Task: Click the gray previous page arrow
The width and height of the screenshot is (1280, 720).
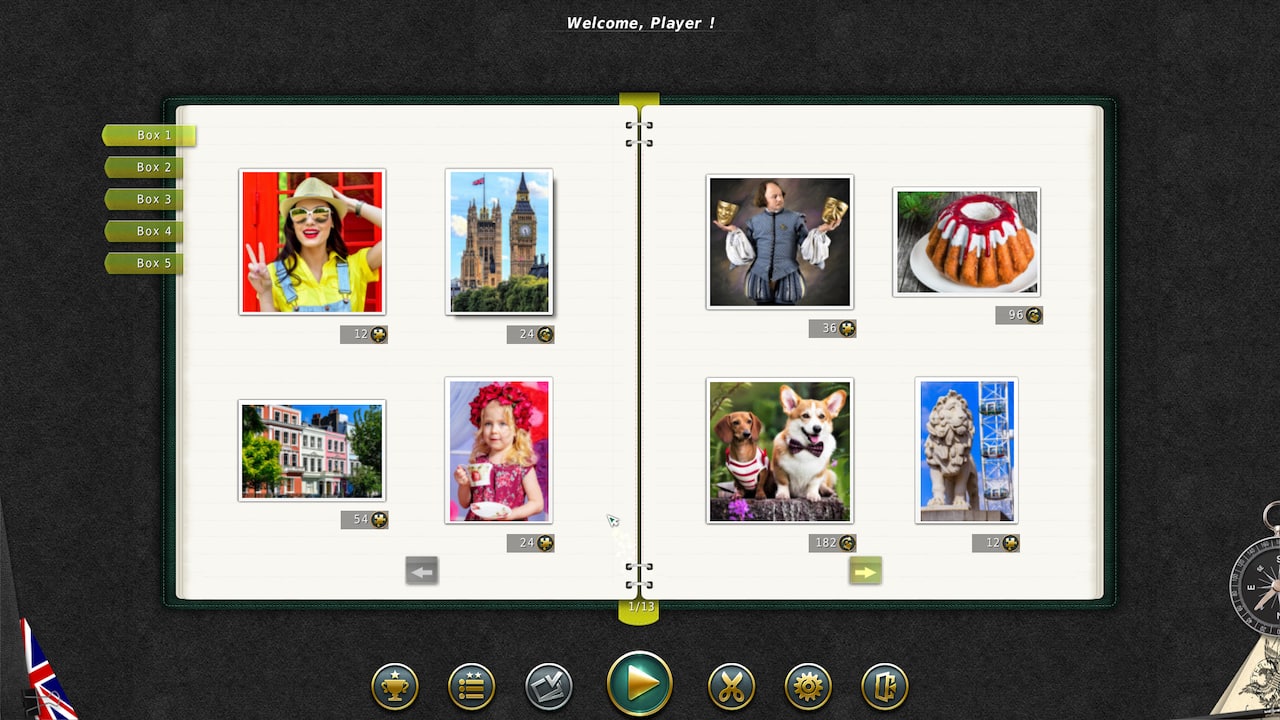Action: coord(422,571)
